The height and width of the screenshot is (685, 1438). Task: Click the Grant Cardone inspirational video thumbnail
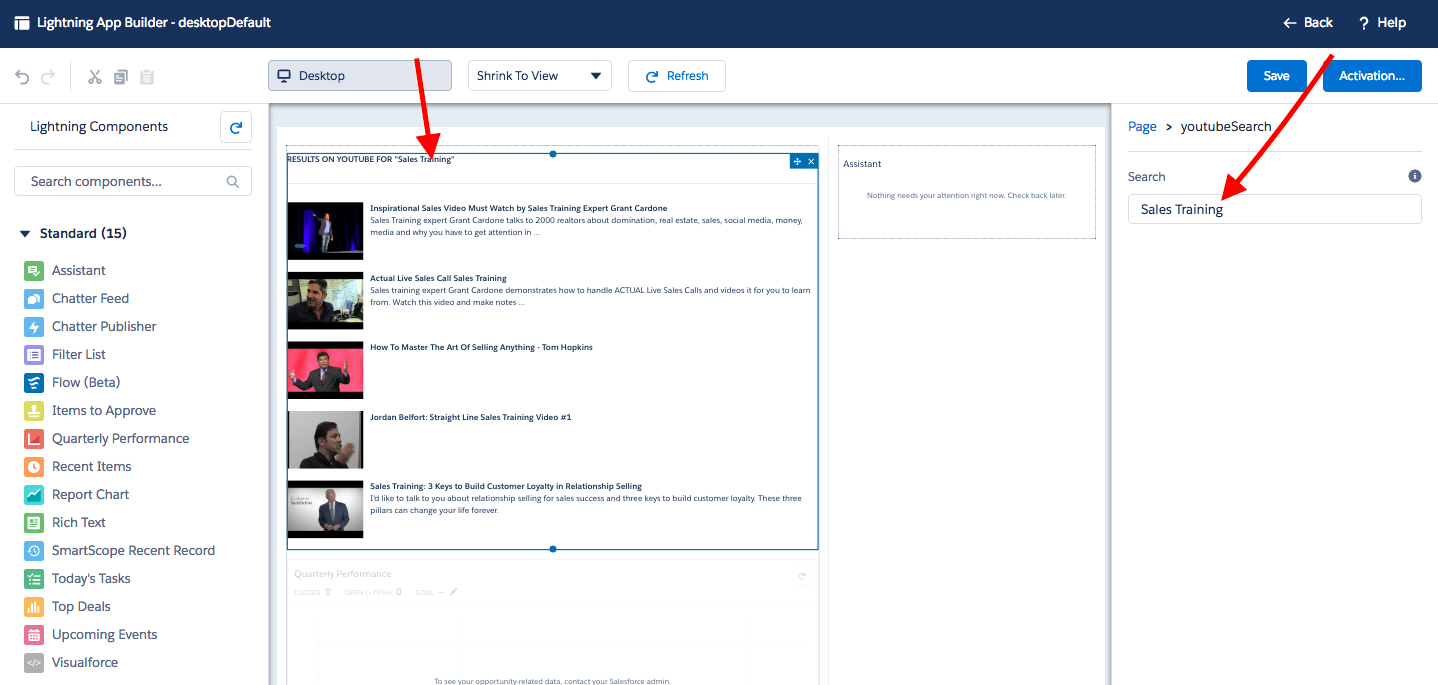tap(325, 231)
